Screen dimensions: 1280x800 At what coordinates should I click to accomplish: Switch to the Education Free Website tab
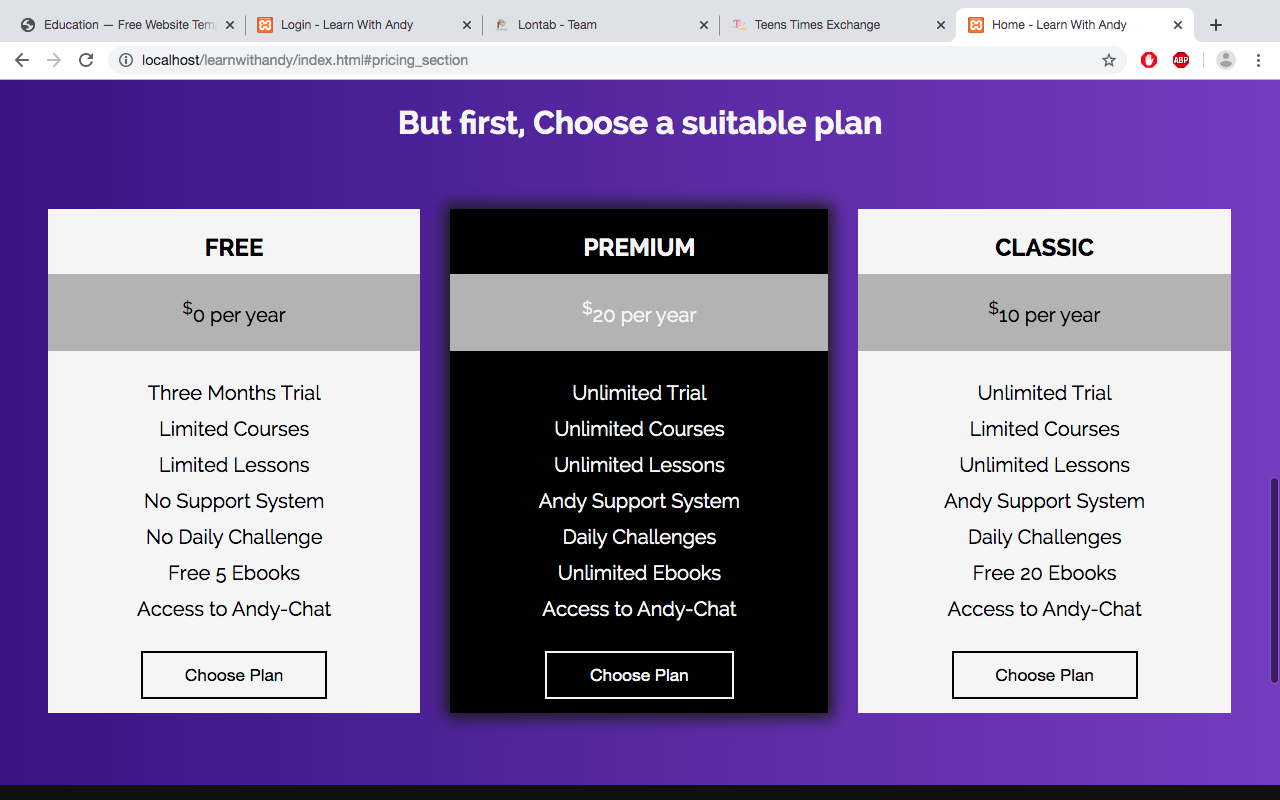[119, 25]
